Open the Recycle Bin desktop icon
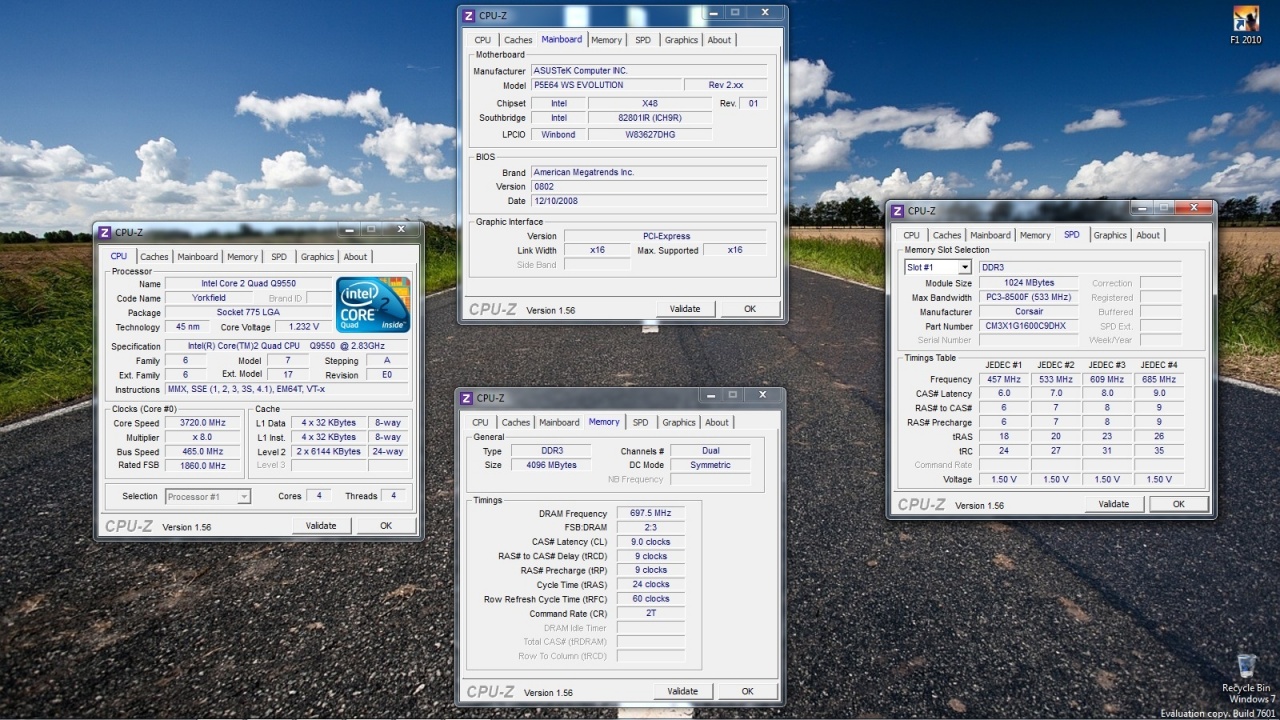 1246,673
